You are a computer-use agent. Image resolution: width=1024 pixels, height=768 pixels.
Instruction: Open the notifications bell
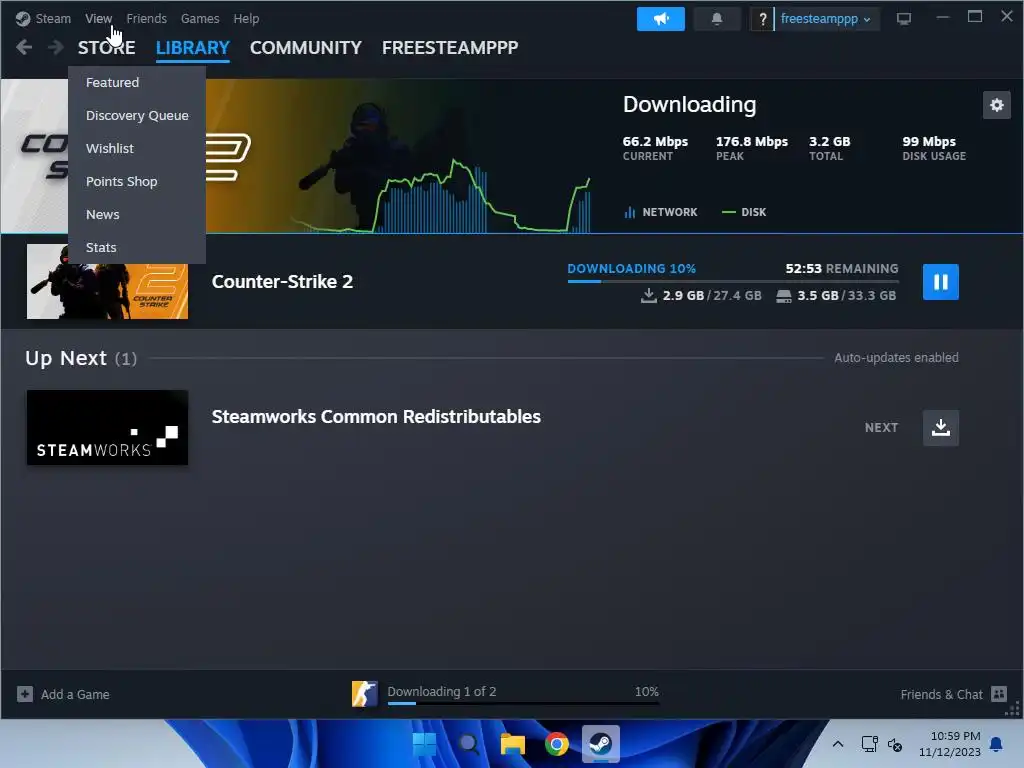(x=716, y=19)
